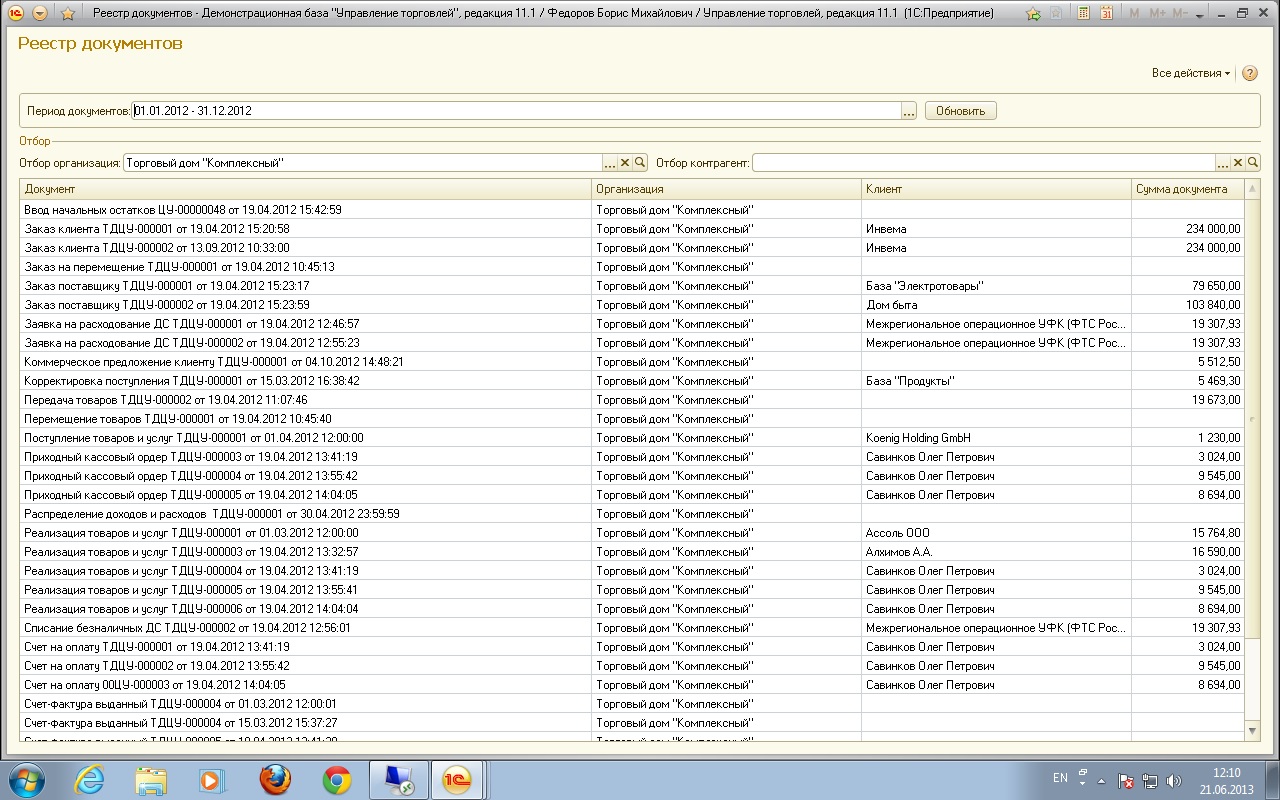
Task: Select row Заказ на перемещение ТДЦУ-000001
Action: pyautogui.click(x=633, y=267)
